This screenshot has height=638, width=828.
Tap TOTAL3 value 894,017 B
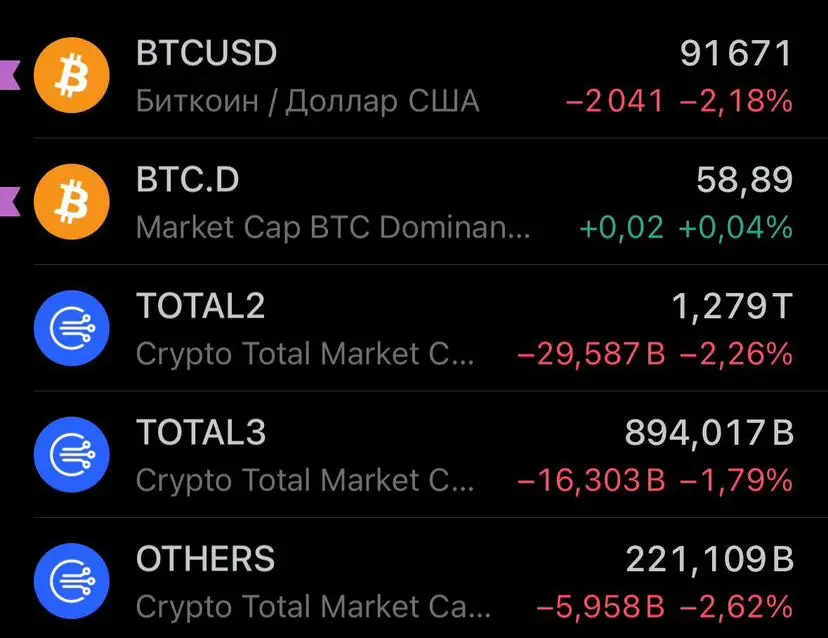(708, 433)
